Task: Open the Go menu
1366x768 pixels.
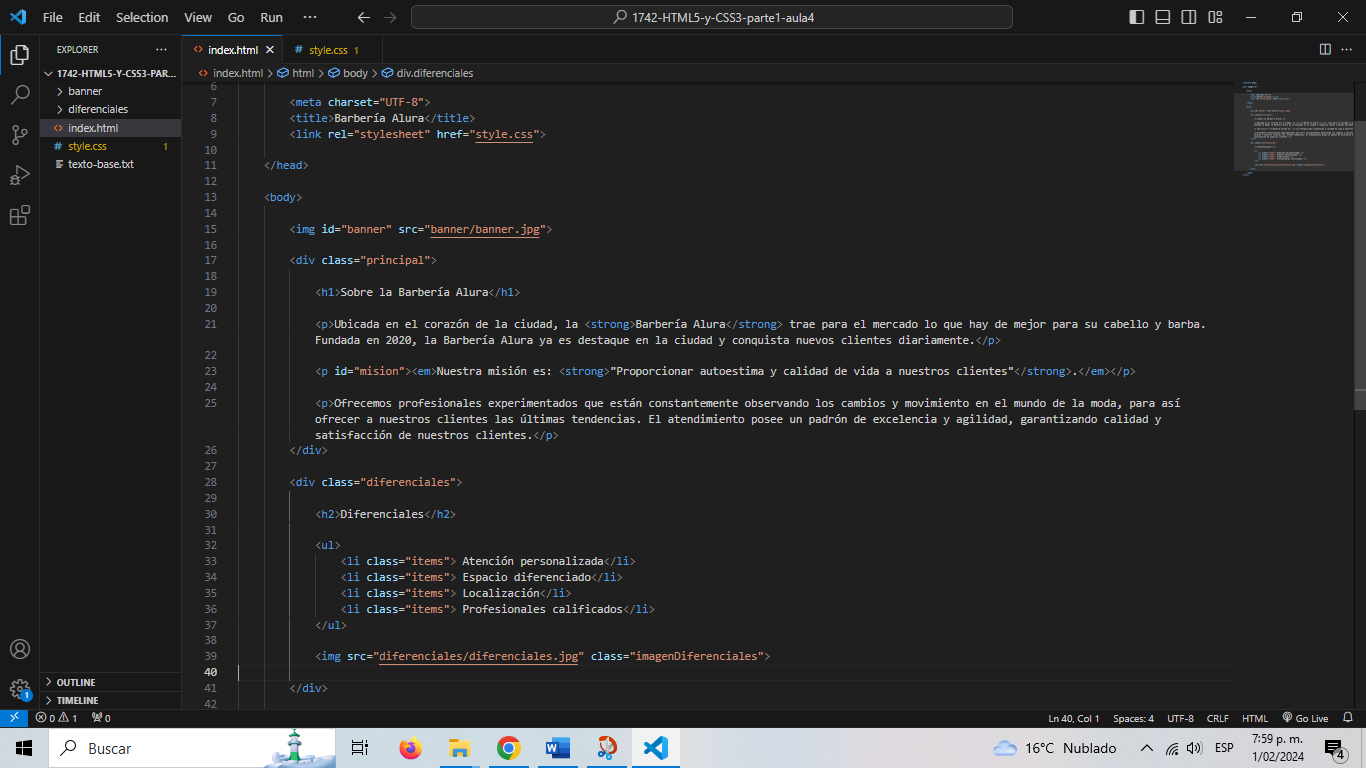Action: (236, 17)
